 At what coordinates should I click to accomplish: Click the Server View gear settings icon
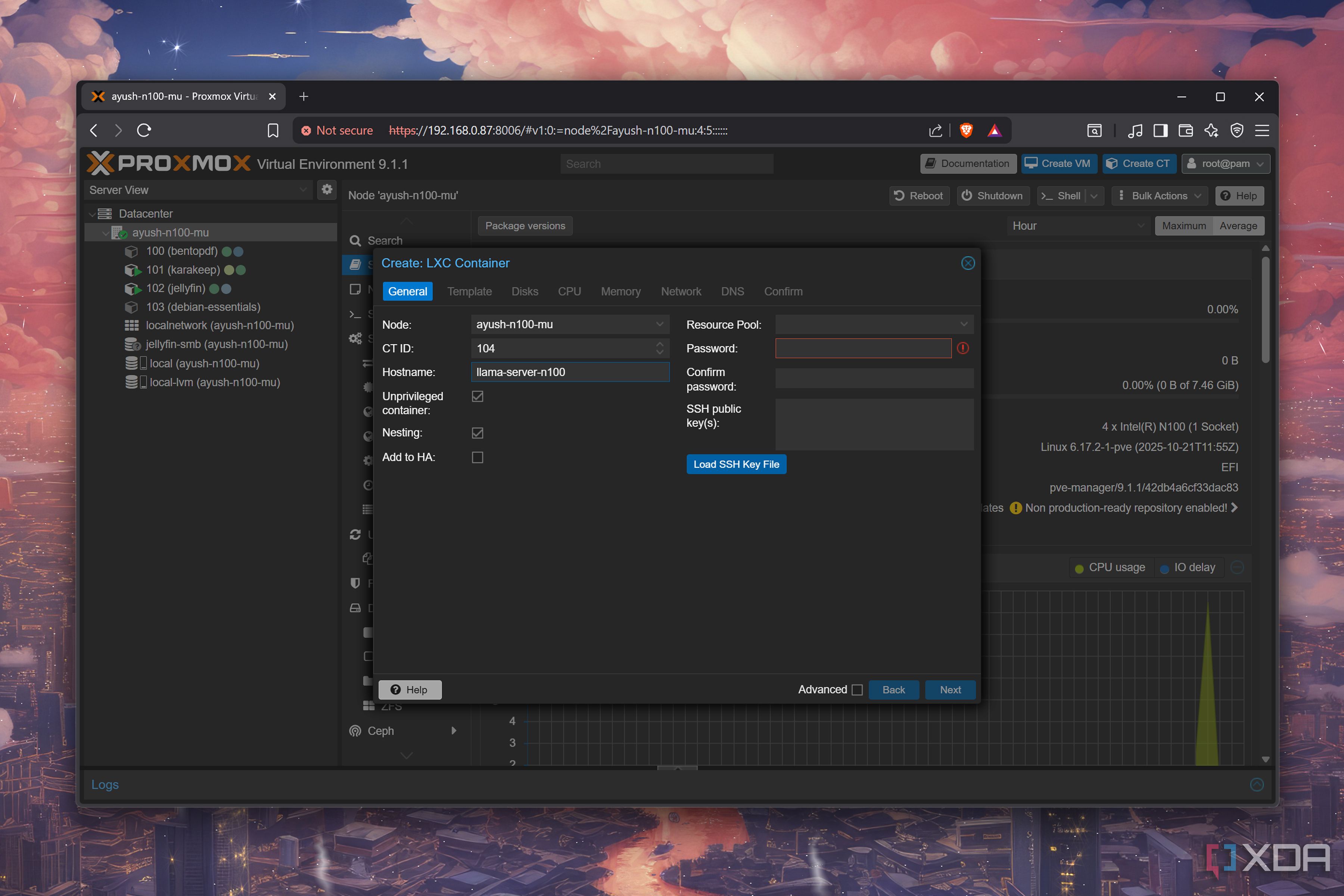pyautogui.click(x=327, y=189)
